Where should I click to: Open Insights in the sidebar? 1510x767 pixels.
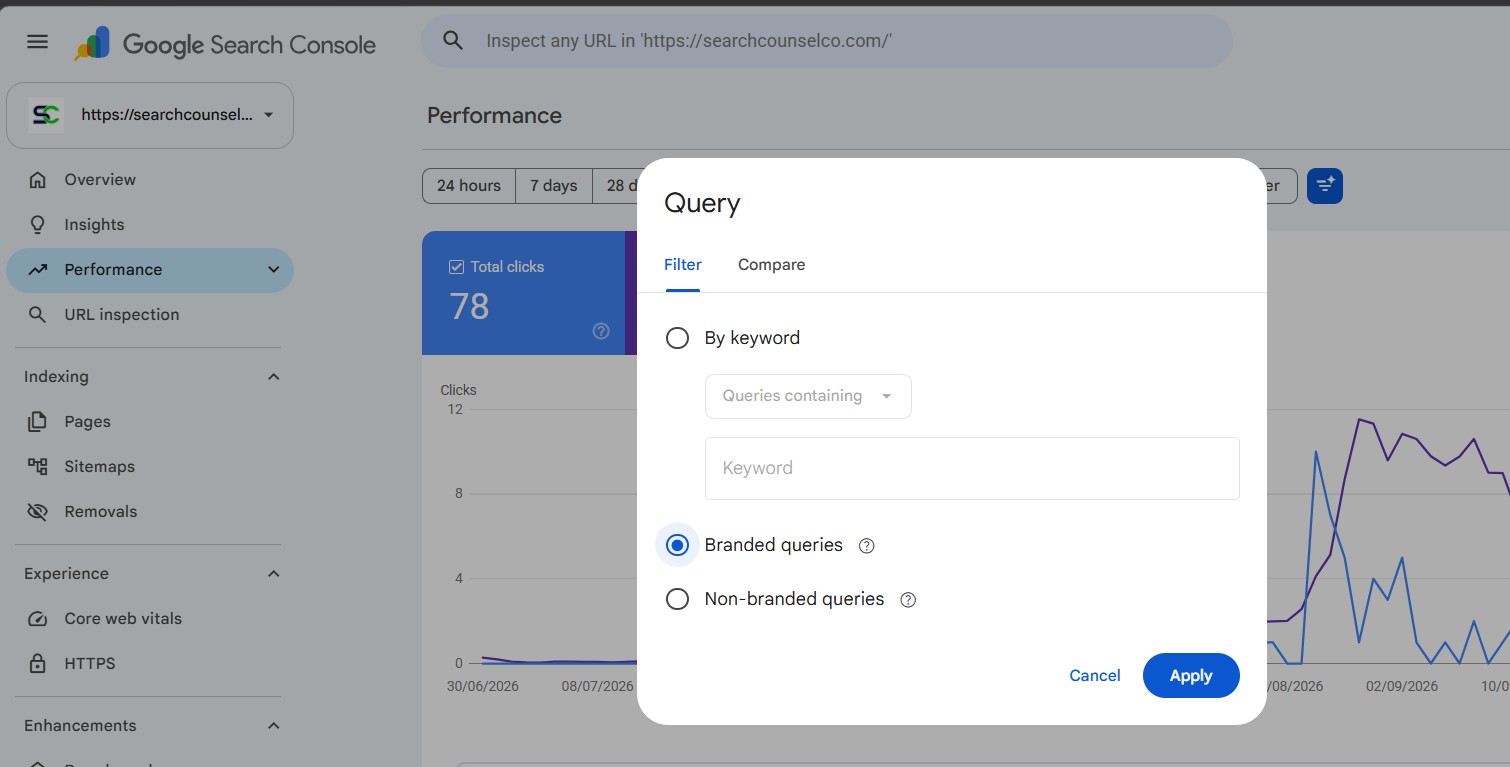click(150, 225)
